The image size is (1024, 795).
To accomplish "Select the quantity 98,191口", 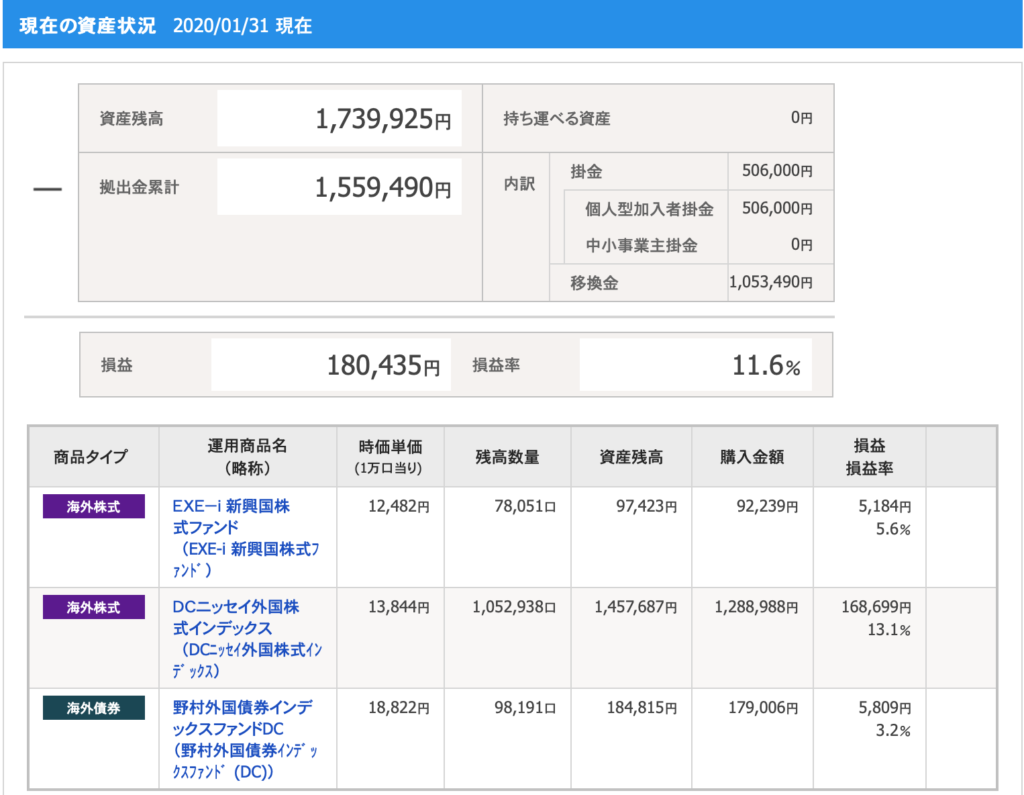I will (524, 707).
